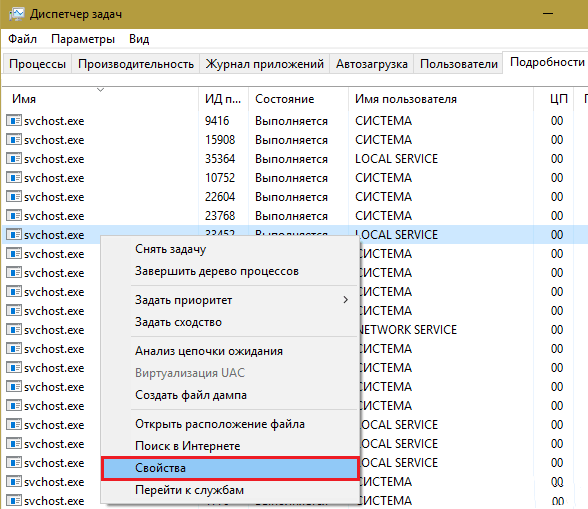The image size is (588, 509).
Task: Choose Свойства in the context menu
Action: point(230,468)
